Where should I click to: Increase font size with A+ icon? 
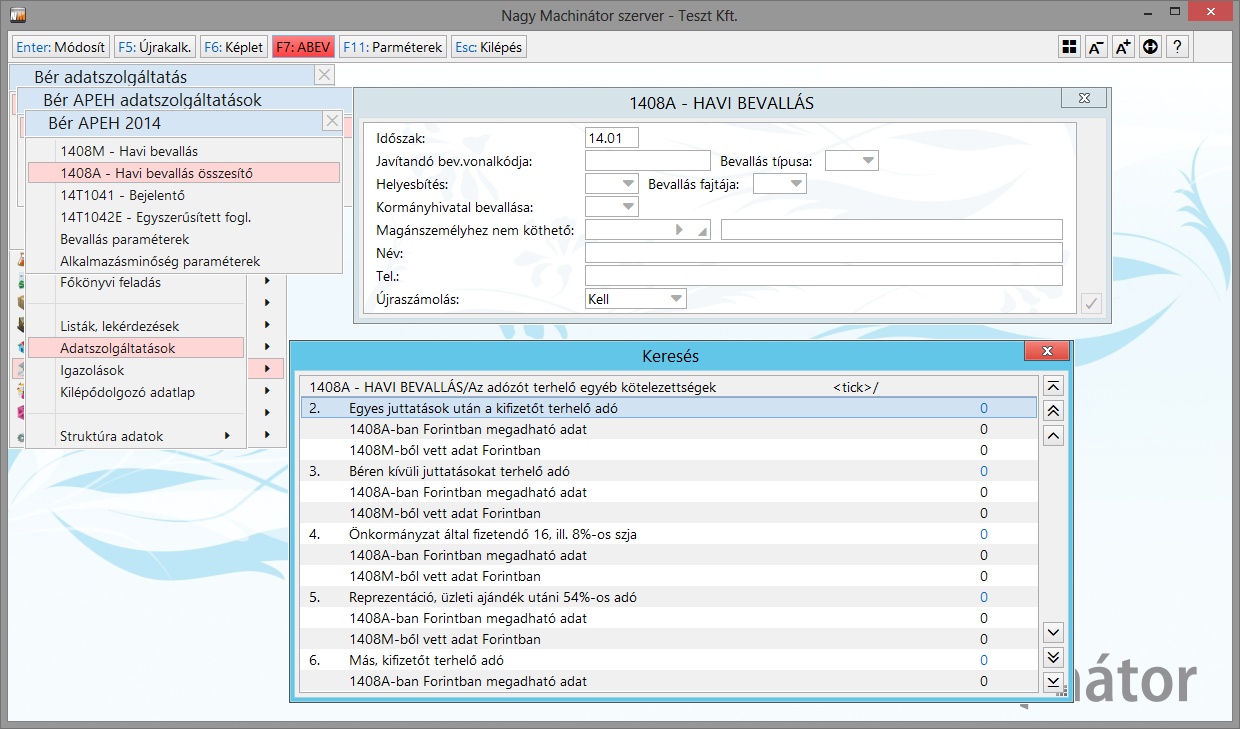[1123, 47]
